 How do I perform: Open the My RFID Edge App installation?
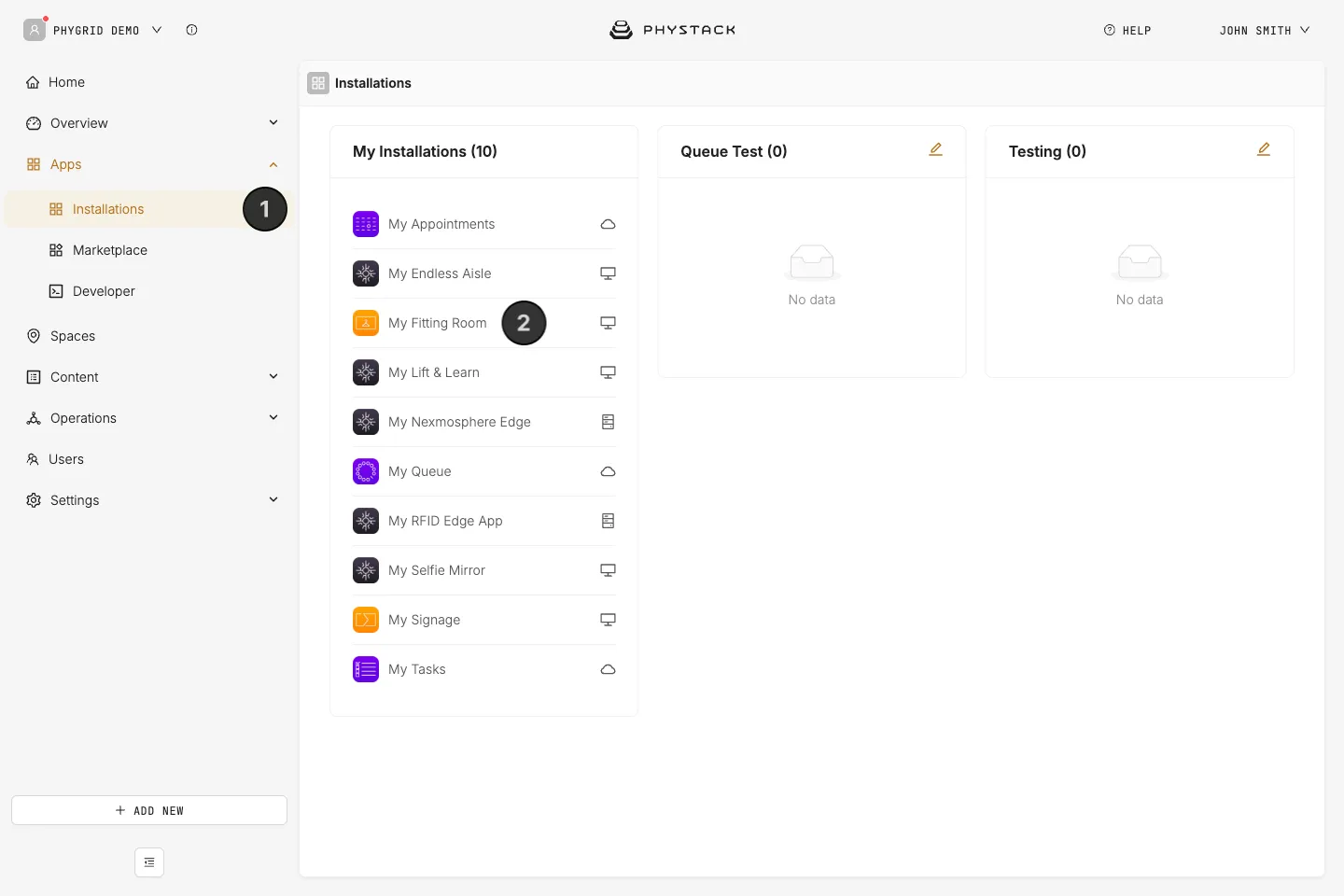(484, 521)
